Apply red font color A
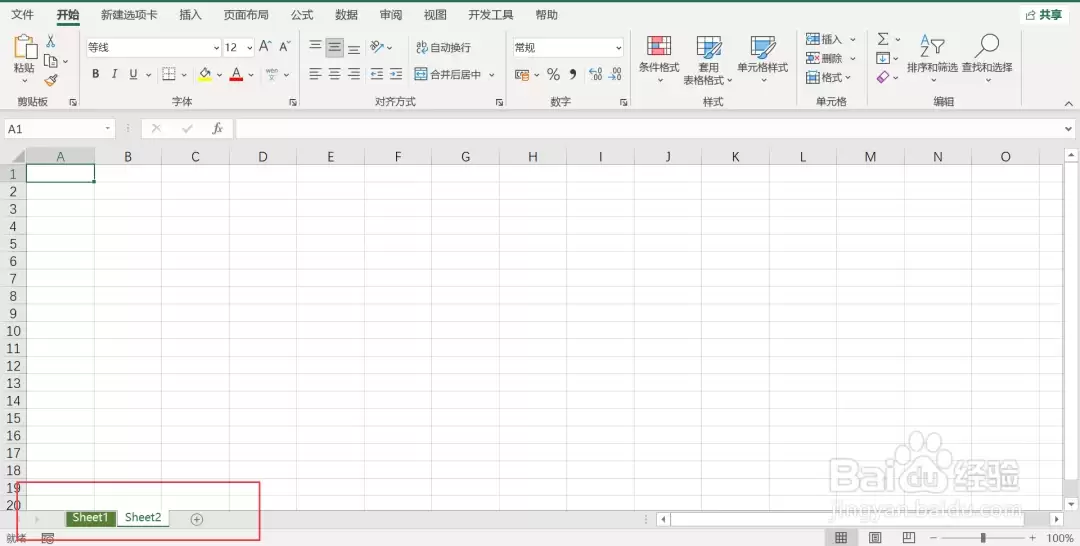Viewport: 1080px width, 546px height. click(x=236, y=74)
